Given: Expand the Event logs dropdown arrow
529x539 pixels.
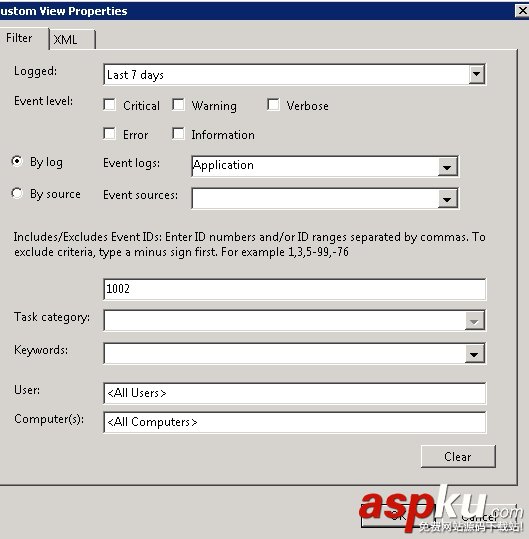Looking at the screenshot, I should point(447,167).
